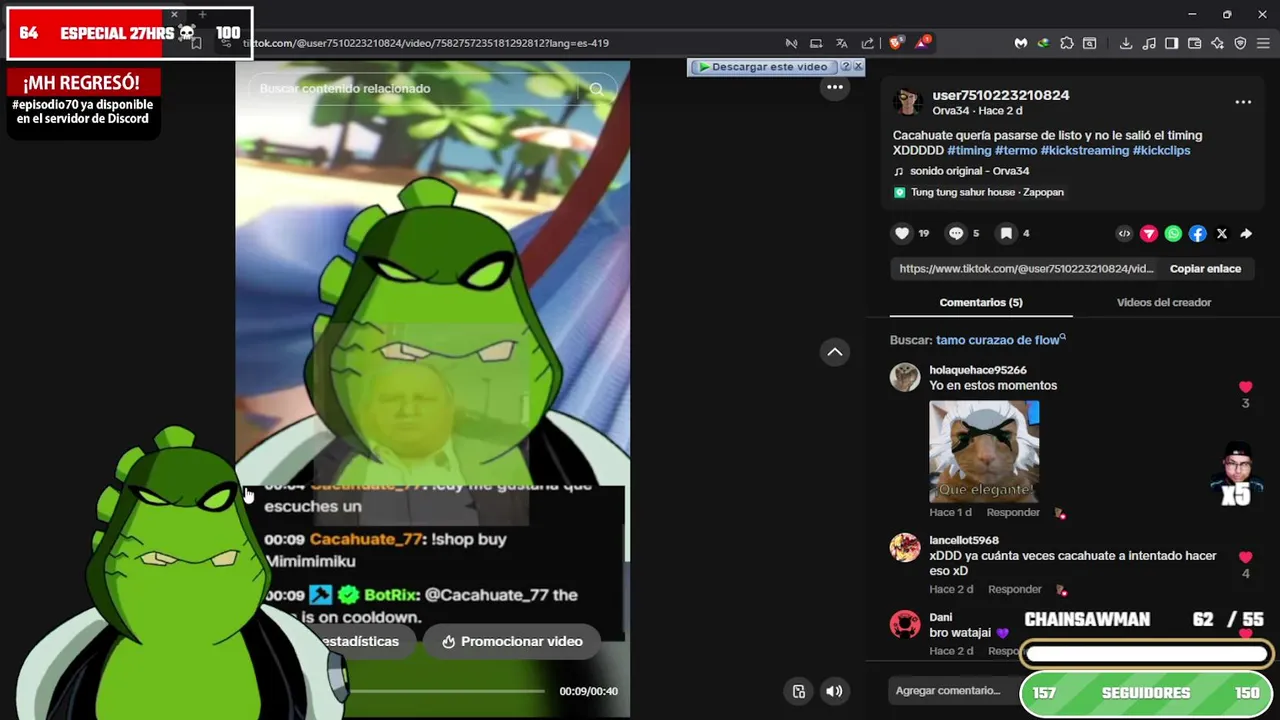
Task: Share the video to WhatsApp
Action: click(1173, 234)
